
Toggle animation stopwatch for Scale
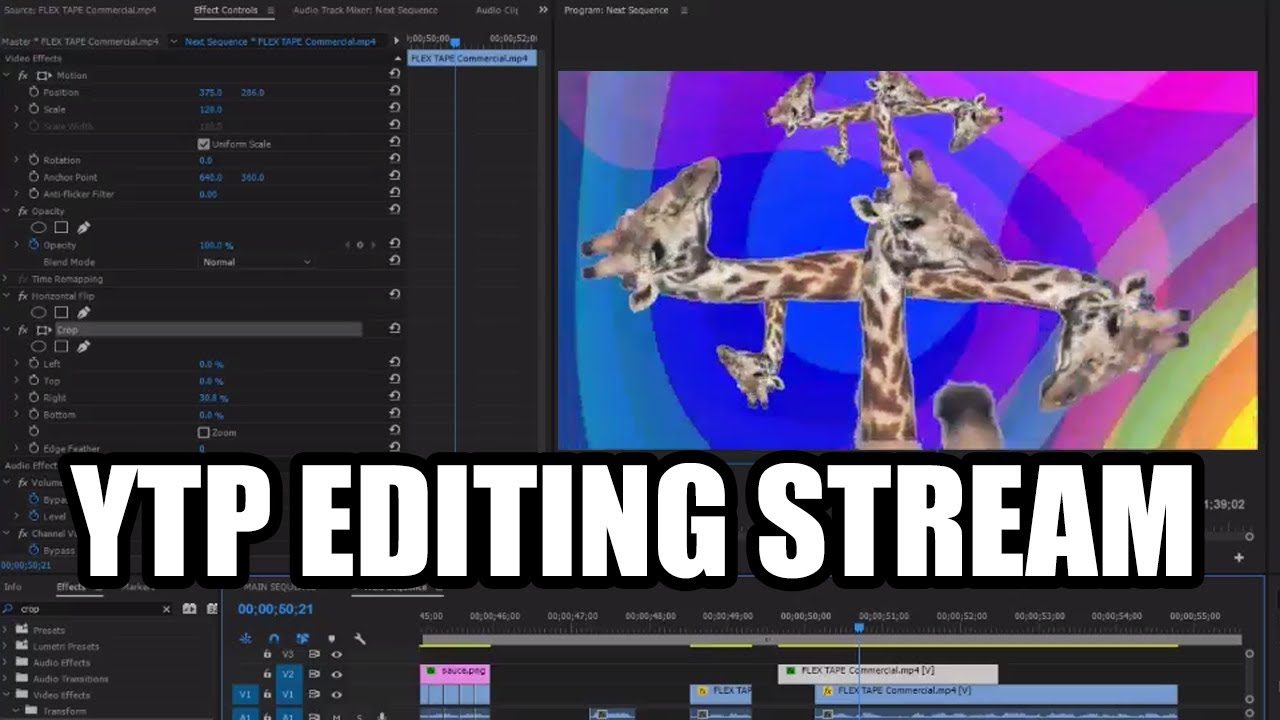(x=33, y=109)
